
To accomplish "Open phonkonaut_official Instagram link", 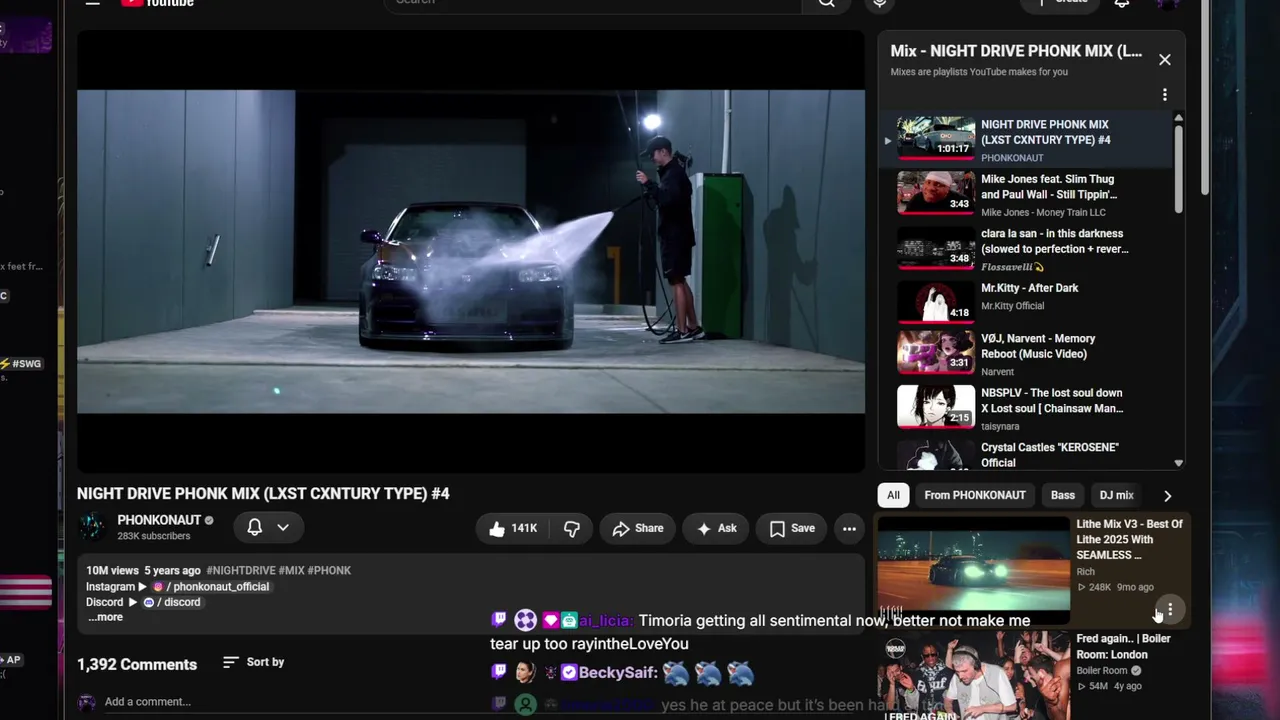I will point(210,587).
